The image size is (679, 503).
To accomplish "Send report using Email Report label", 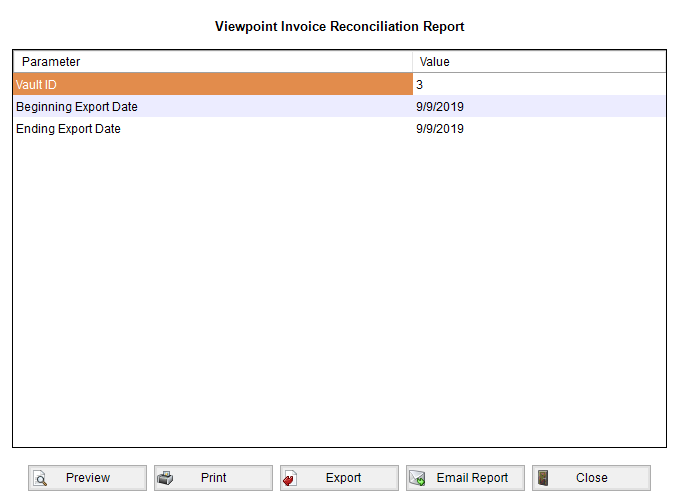I will 472,478.
